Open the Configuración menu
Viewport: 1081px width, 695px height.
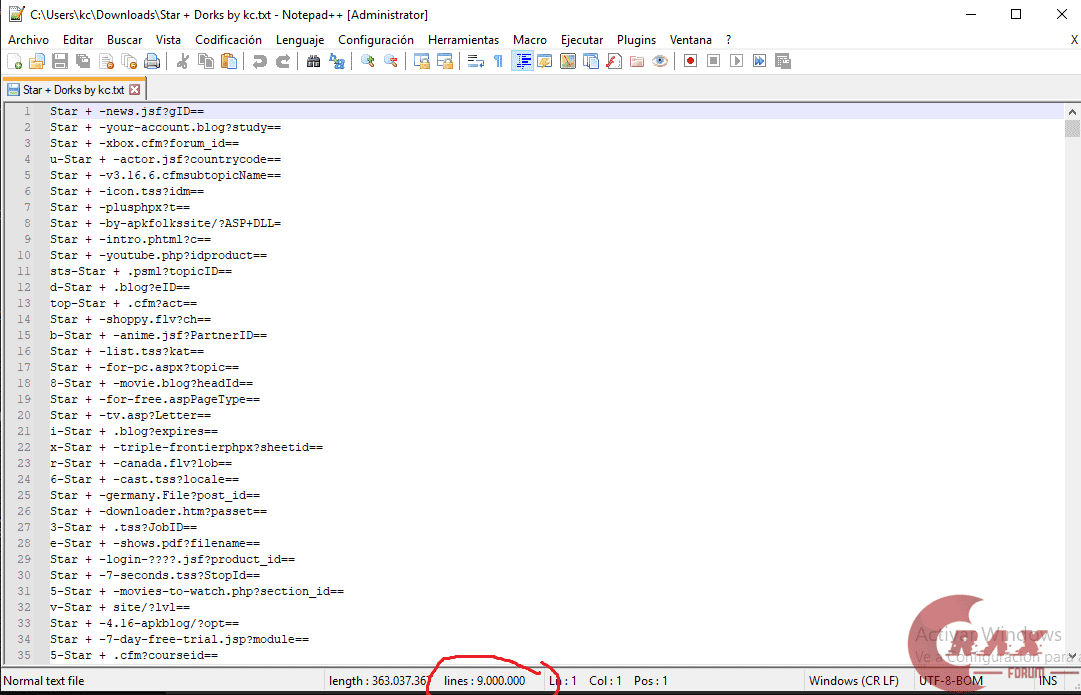pos(376,40)
